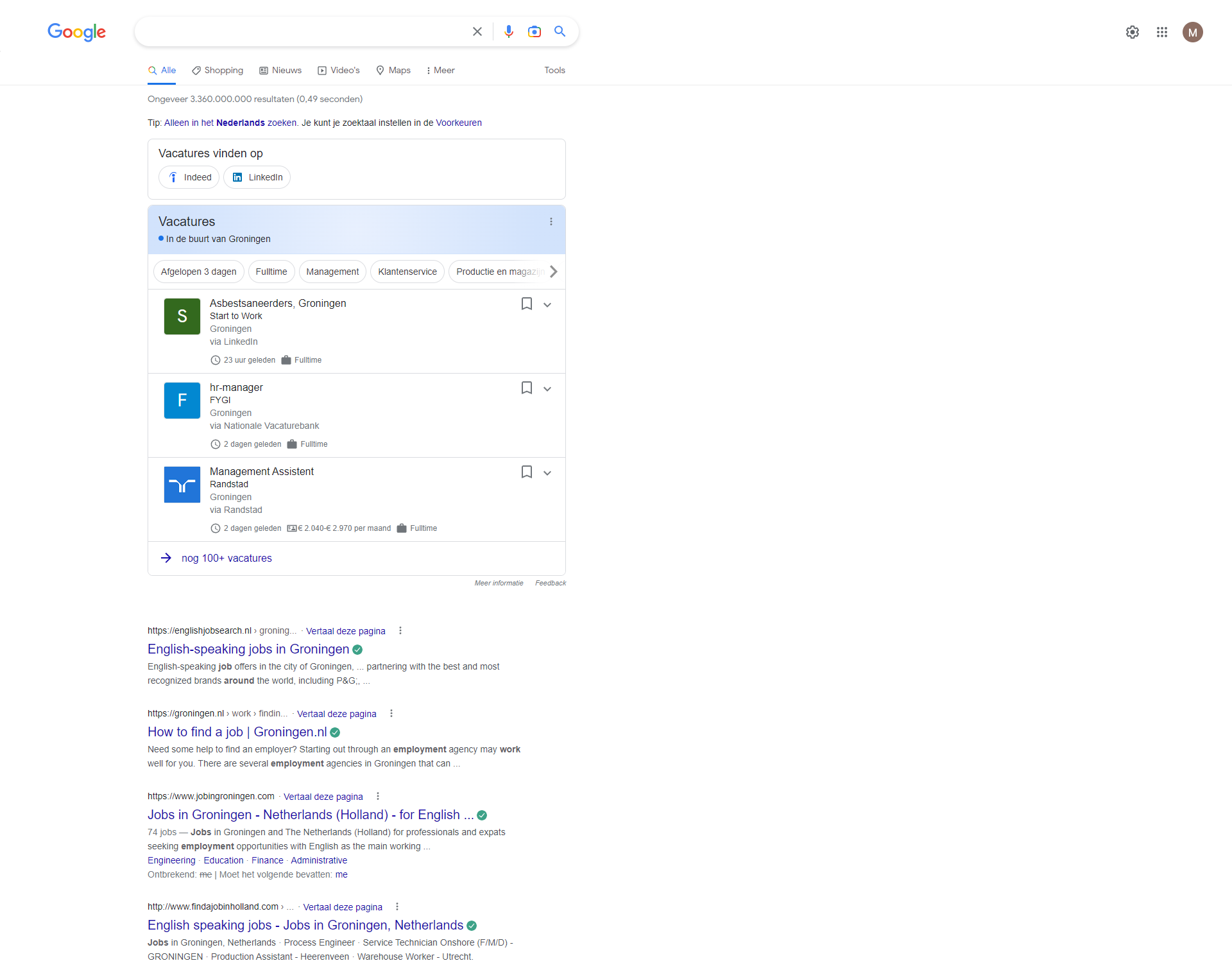Open the Indeed vacancy button

point(189,177)
